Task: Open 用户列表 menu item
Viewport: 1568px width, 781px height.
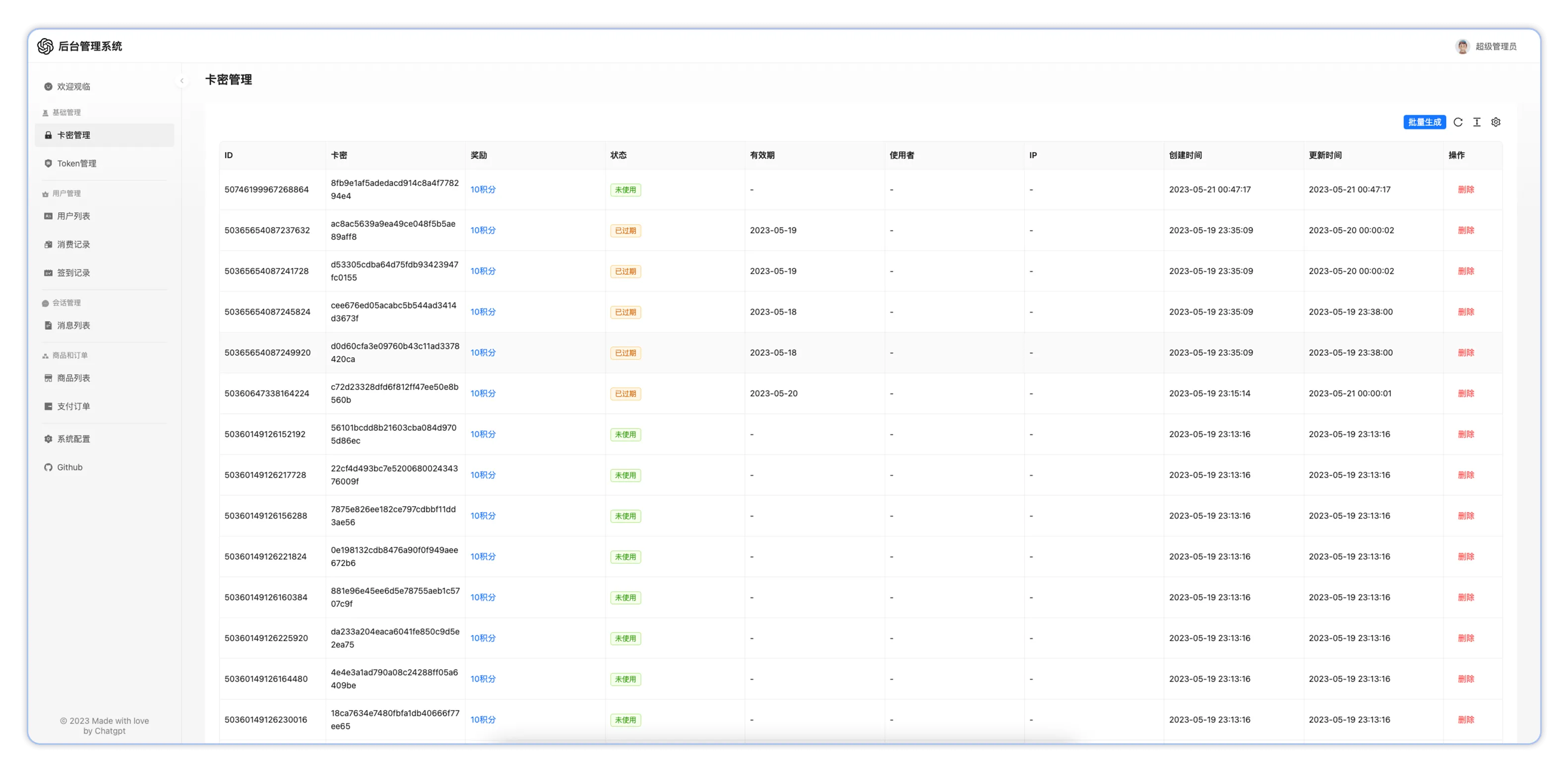Action: 105,216
